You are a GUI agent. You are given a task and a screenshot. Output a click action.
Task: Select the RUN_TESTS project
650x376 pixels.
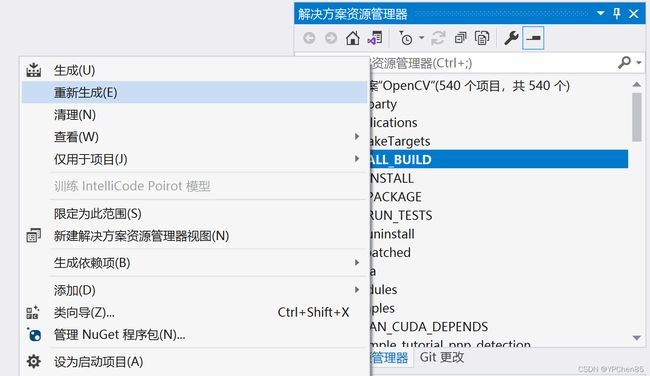tap(498, 215)
